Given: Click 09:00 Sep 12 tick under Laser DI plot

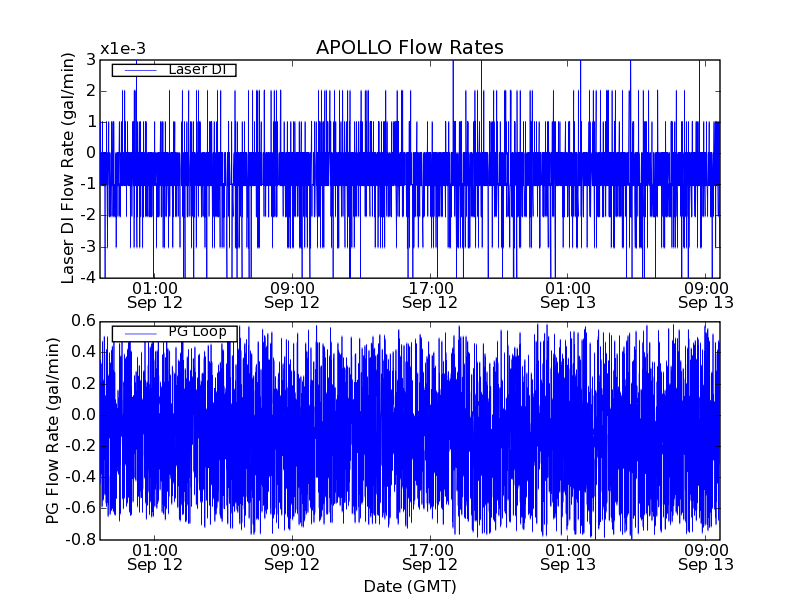Looking at the screenshot, I should pos(292,295).
